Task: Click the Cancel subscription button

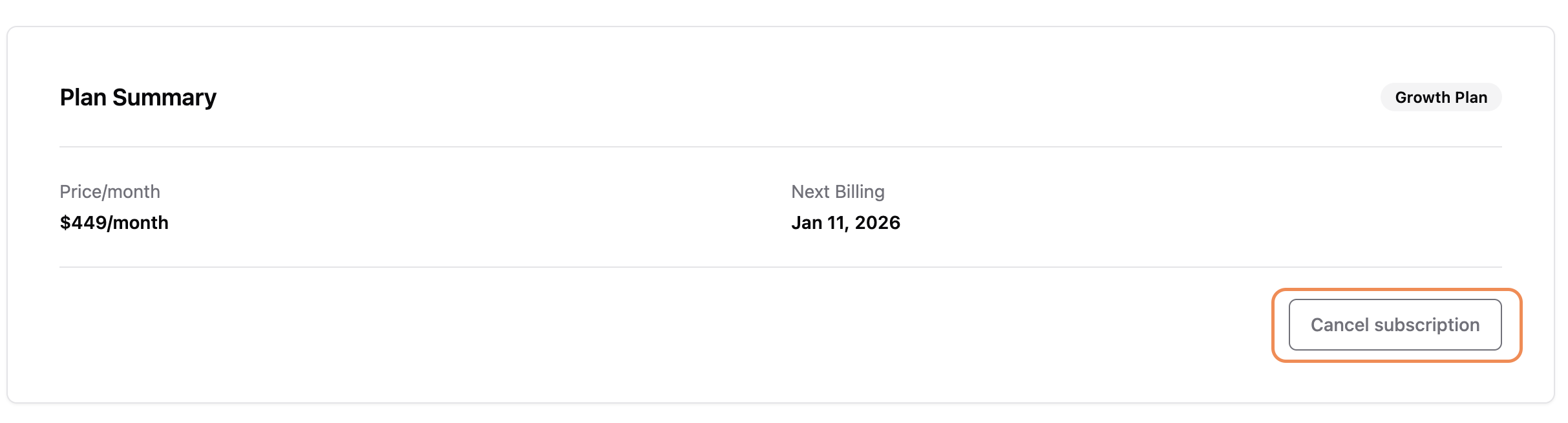Action: 1395,325
